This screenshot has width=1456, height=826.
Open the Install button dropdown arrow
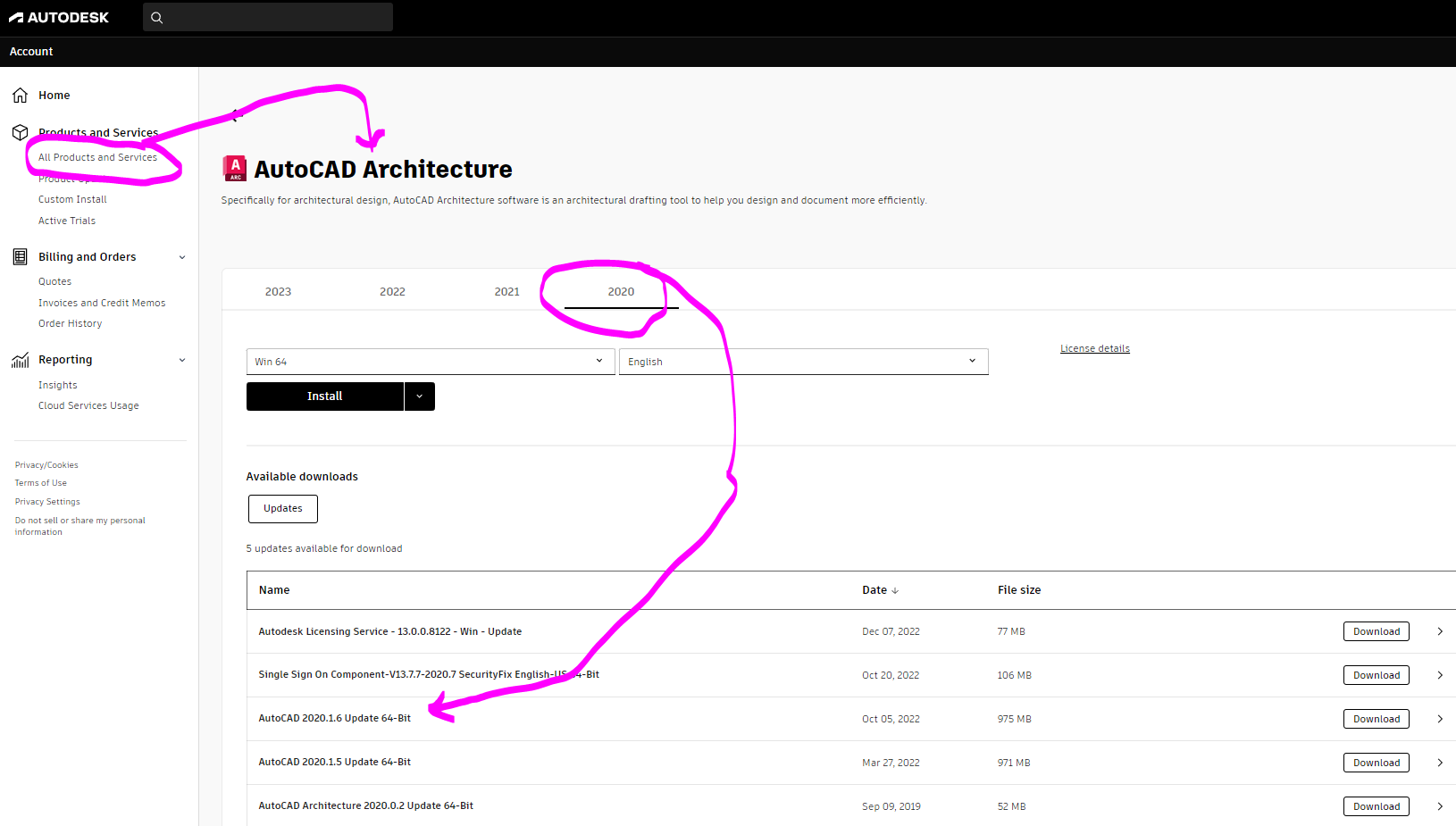click(419, 396)
